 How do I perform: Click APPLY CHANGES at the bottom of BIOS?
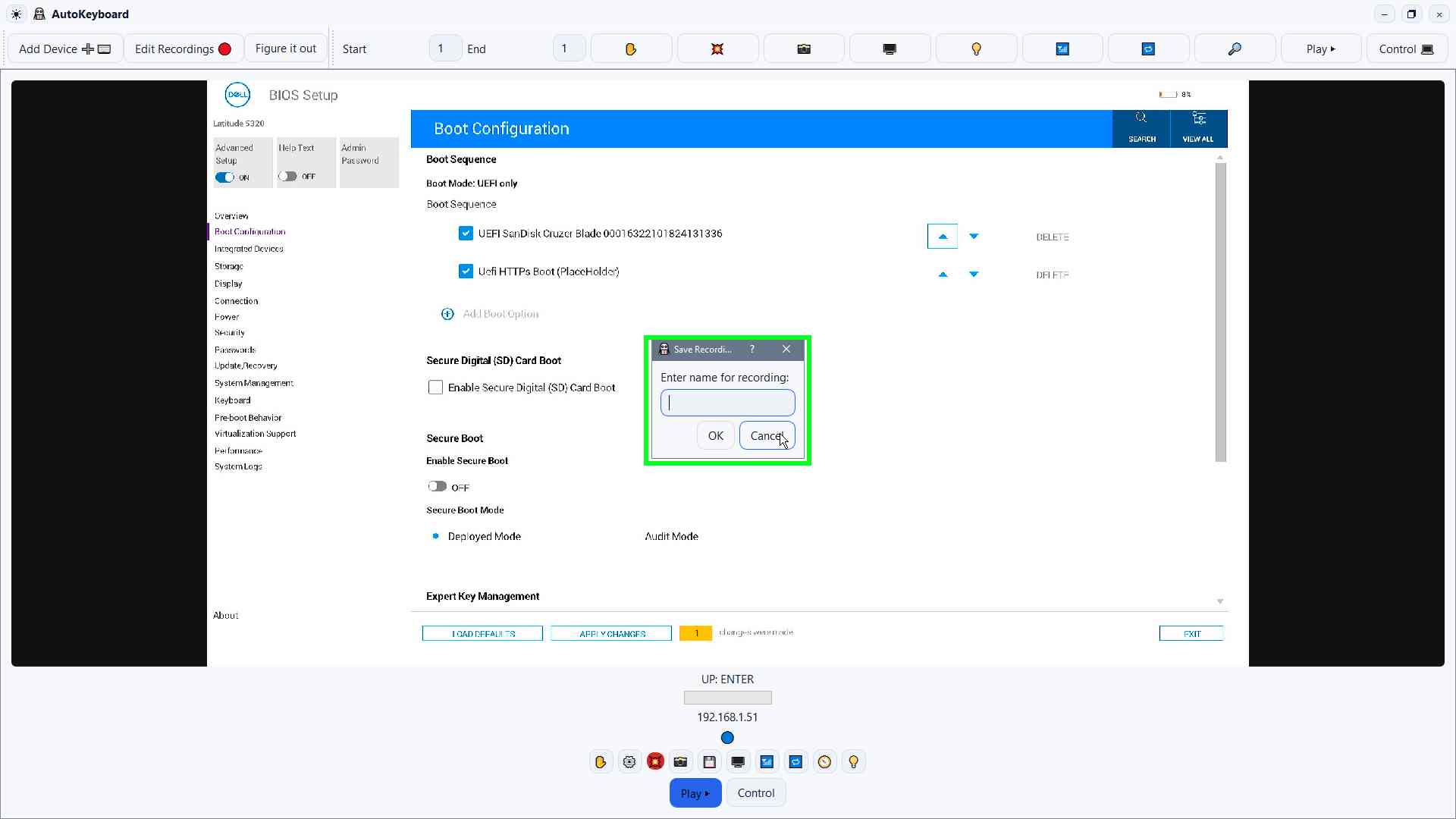(611, 633)
